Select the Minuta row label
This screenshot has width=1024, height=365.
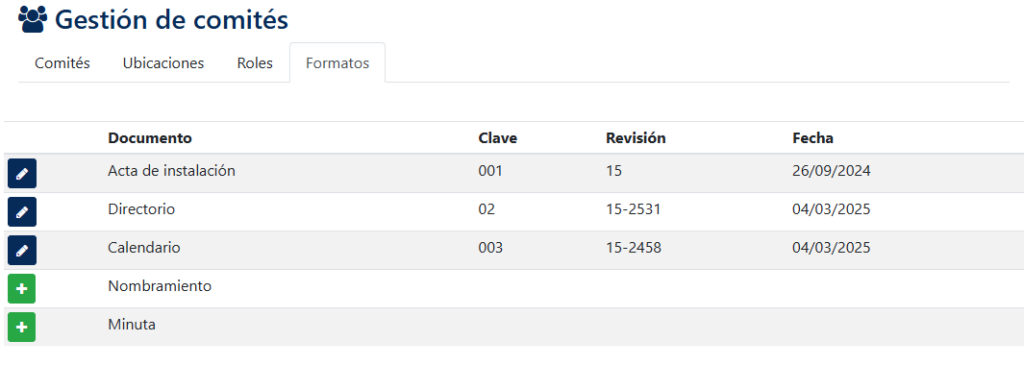pyautogui.click(x=131, y=325)
